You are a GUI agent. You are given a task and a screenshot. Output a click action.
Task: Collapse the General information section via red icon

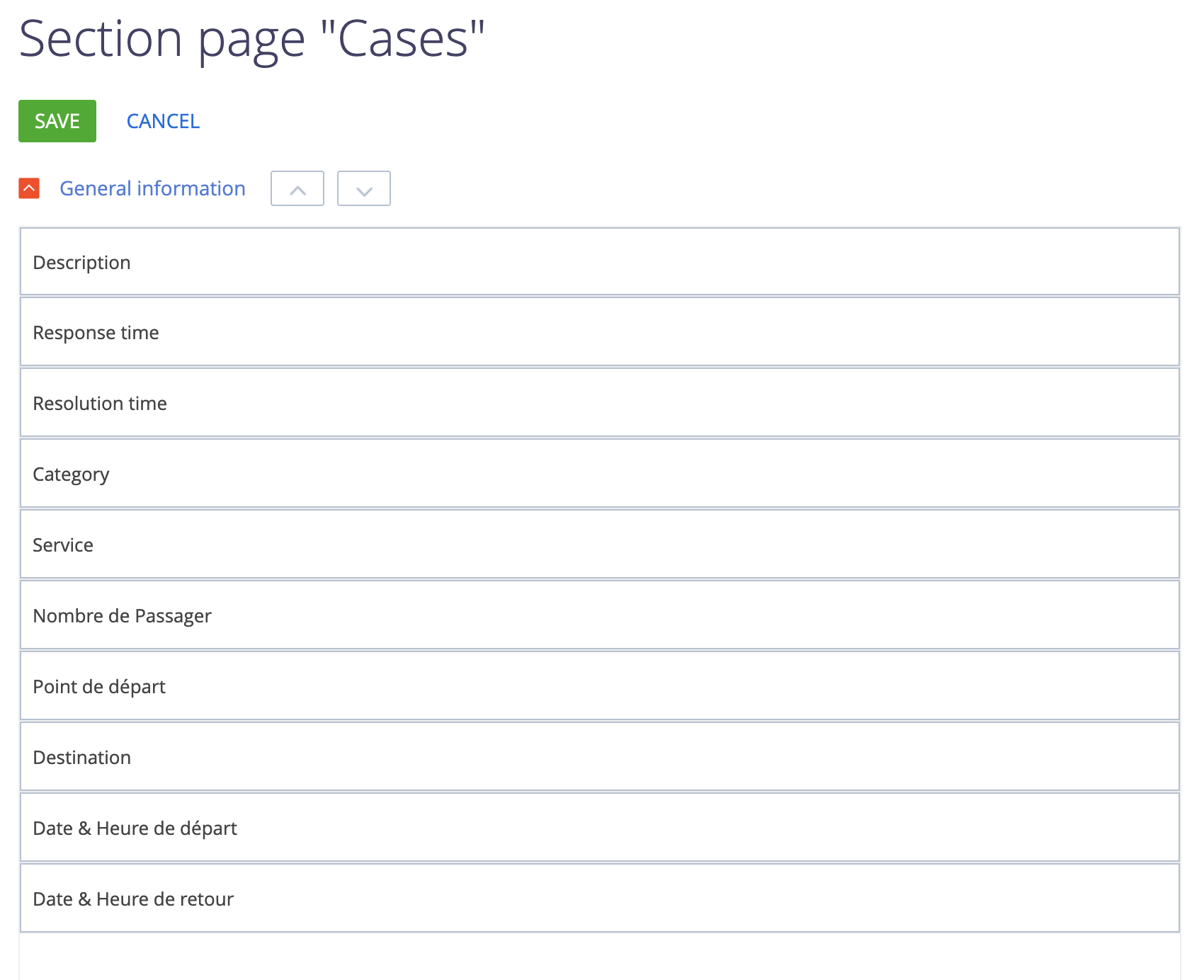point(29,188)
